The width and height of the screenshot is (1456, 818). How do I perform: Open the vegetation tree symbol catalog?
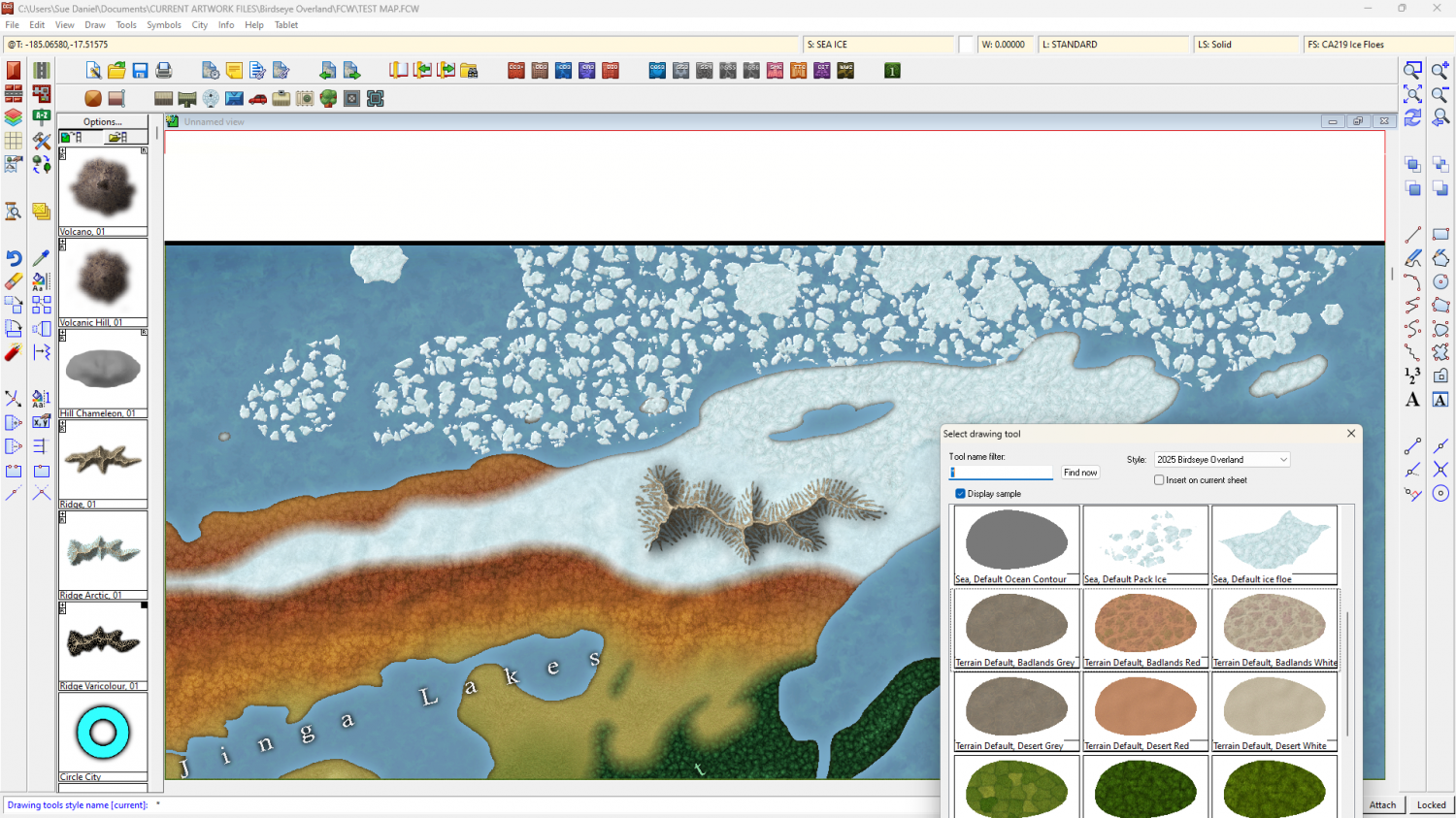click(x=328, y=98)
